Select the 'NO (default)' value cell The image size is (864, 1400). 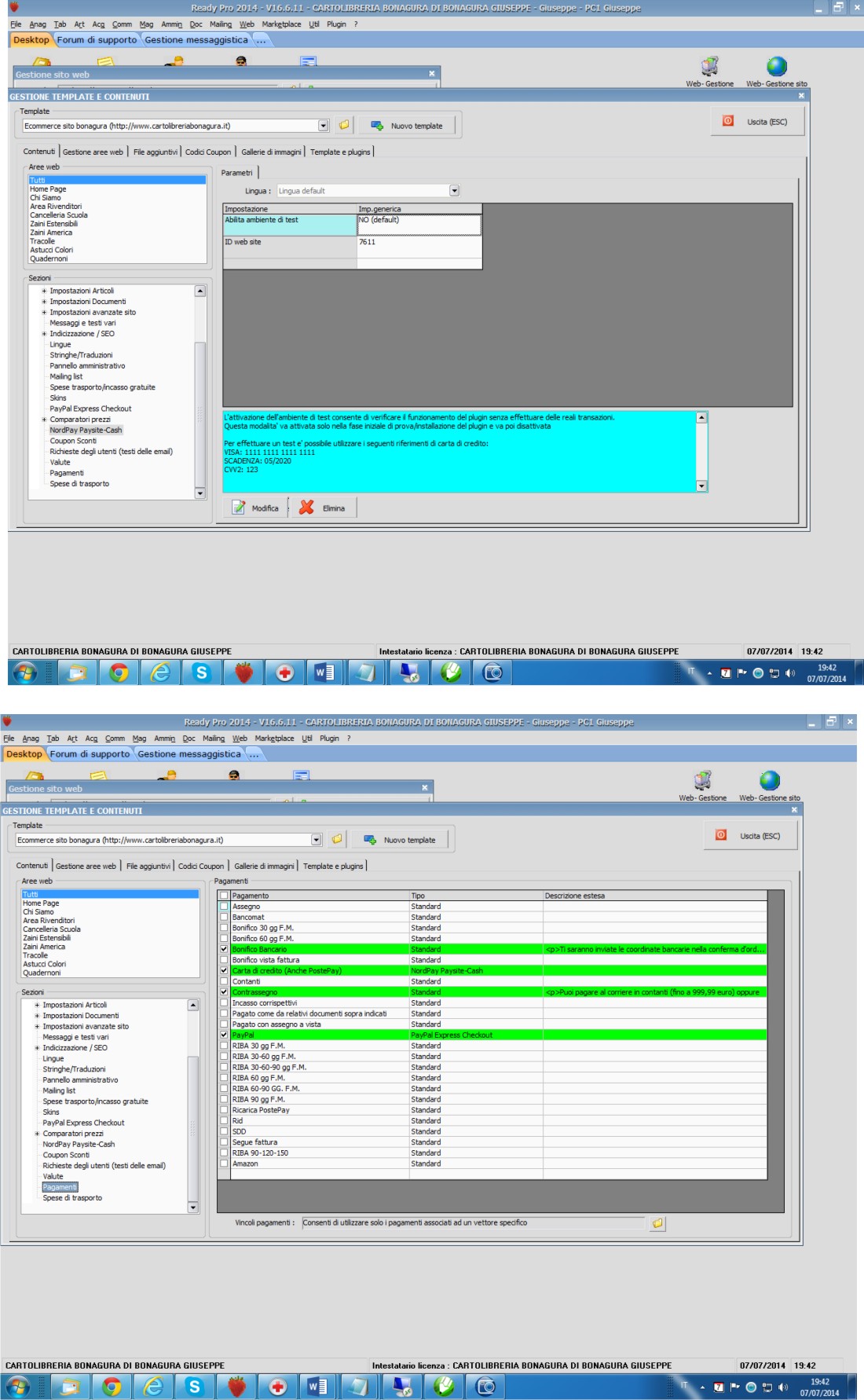[x=419, y=225]
